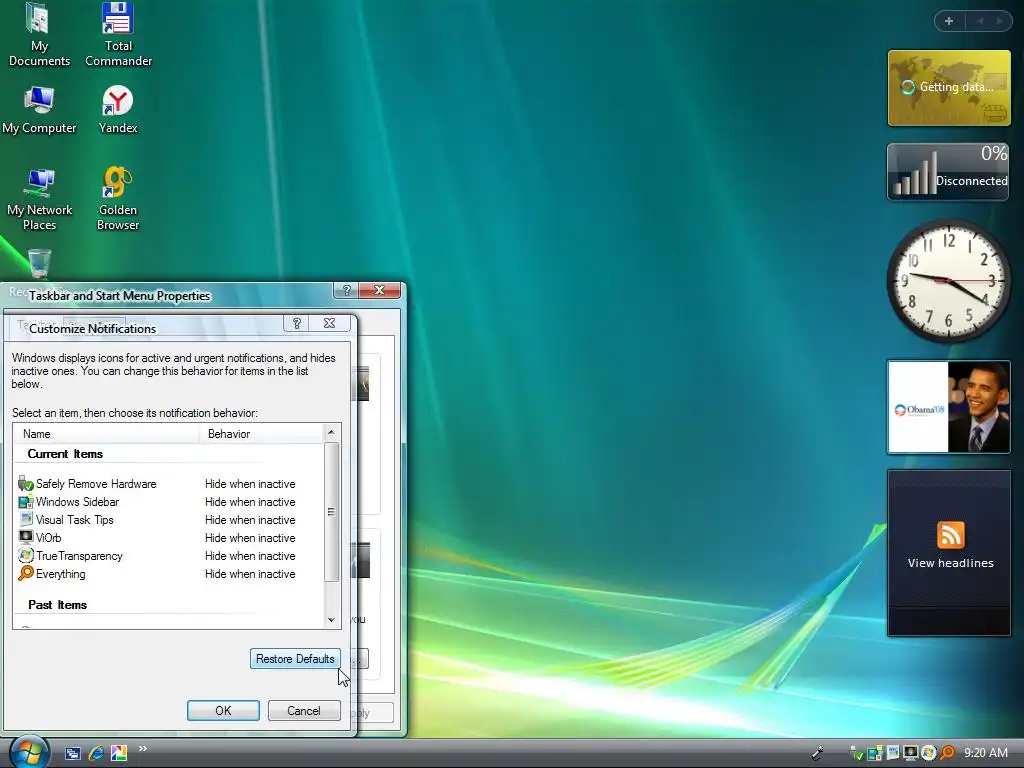Select the Visual Task Tips list item
The image size is (1024, 768).
point(74,520)
